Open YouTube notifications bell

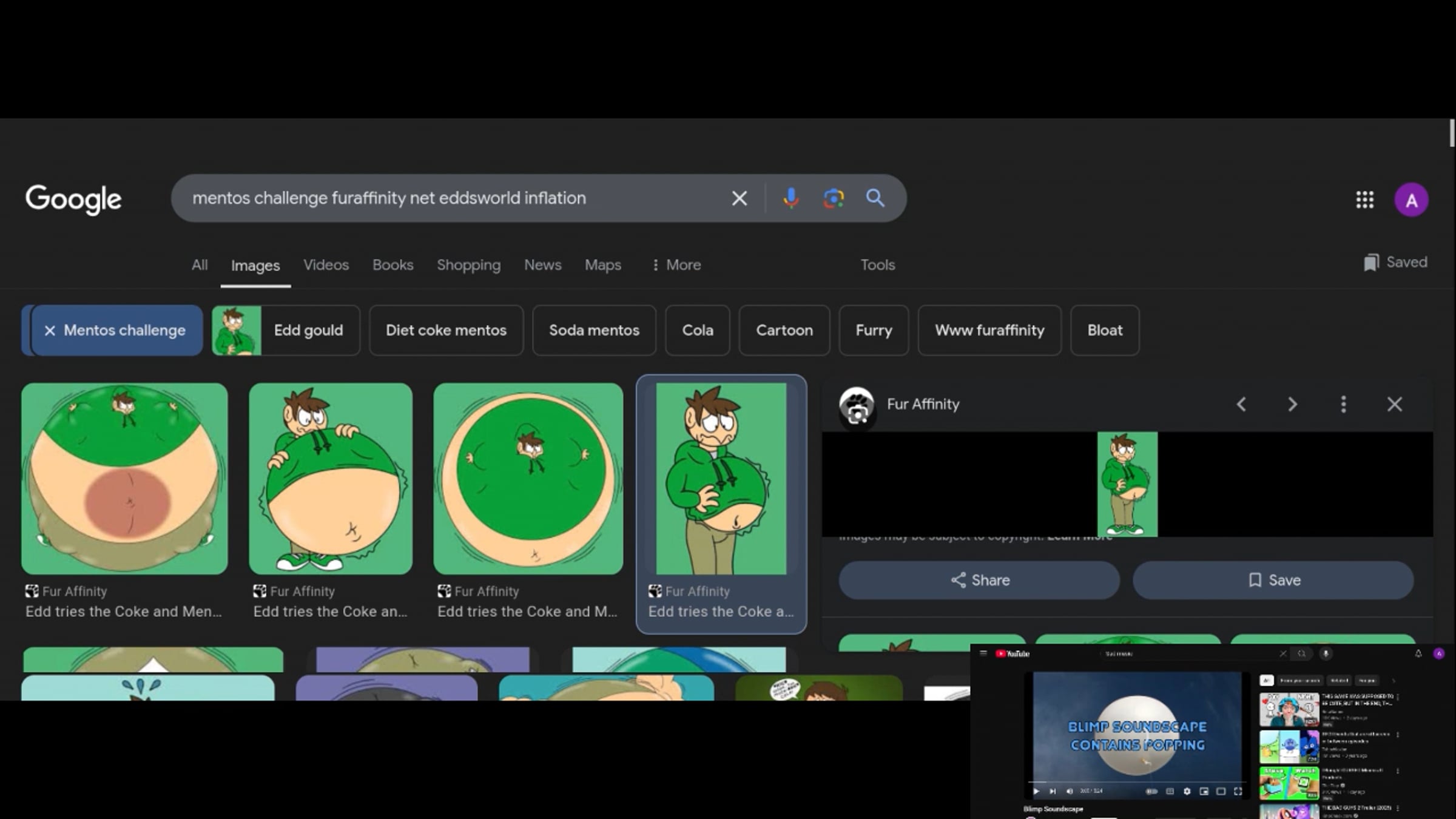(x=1418, y=653)
